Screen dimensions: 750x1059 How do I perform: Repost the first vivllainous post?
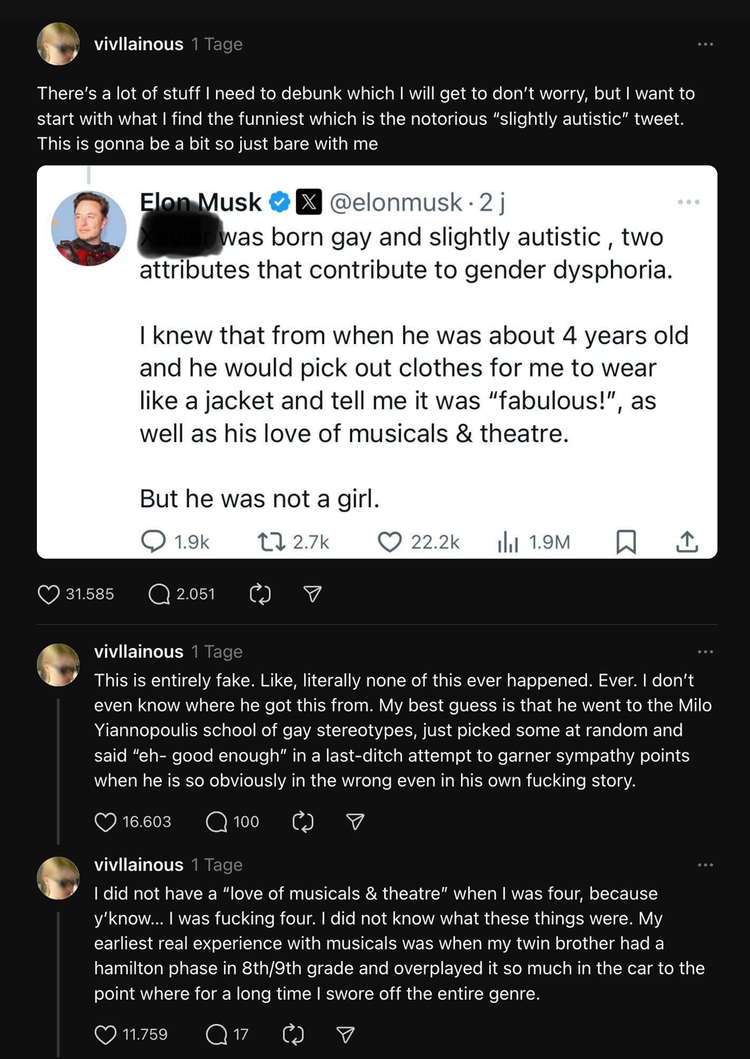pyautogui.click(x=259, y=594)
